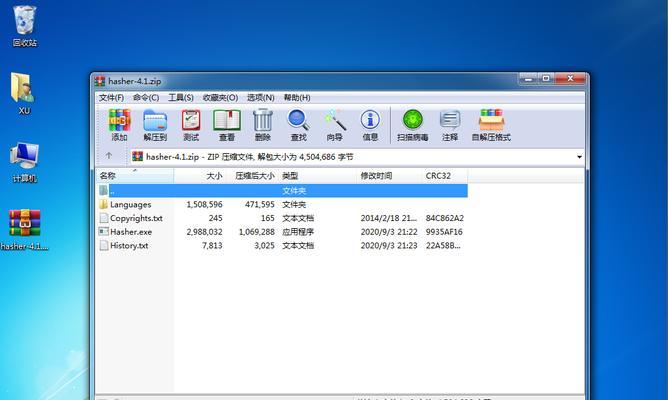Viewport: 668px width, 400px height.
Task: Select the XU user folder desktop icon
Action: pyautogui.click(x=23, y=87)
